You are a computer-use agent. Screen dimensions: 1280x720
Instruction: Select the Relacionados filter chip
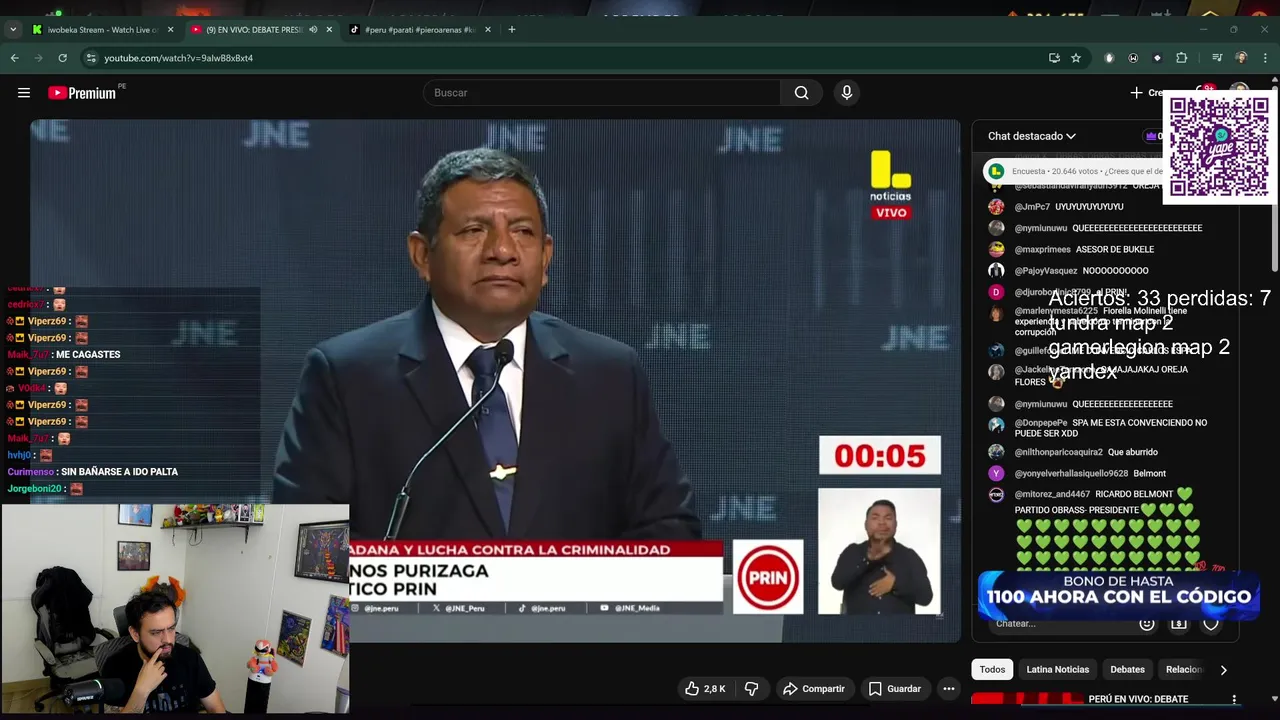1184,670
